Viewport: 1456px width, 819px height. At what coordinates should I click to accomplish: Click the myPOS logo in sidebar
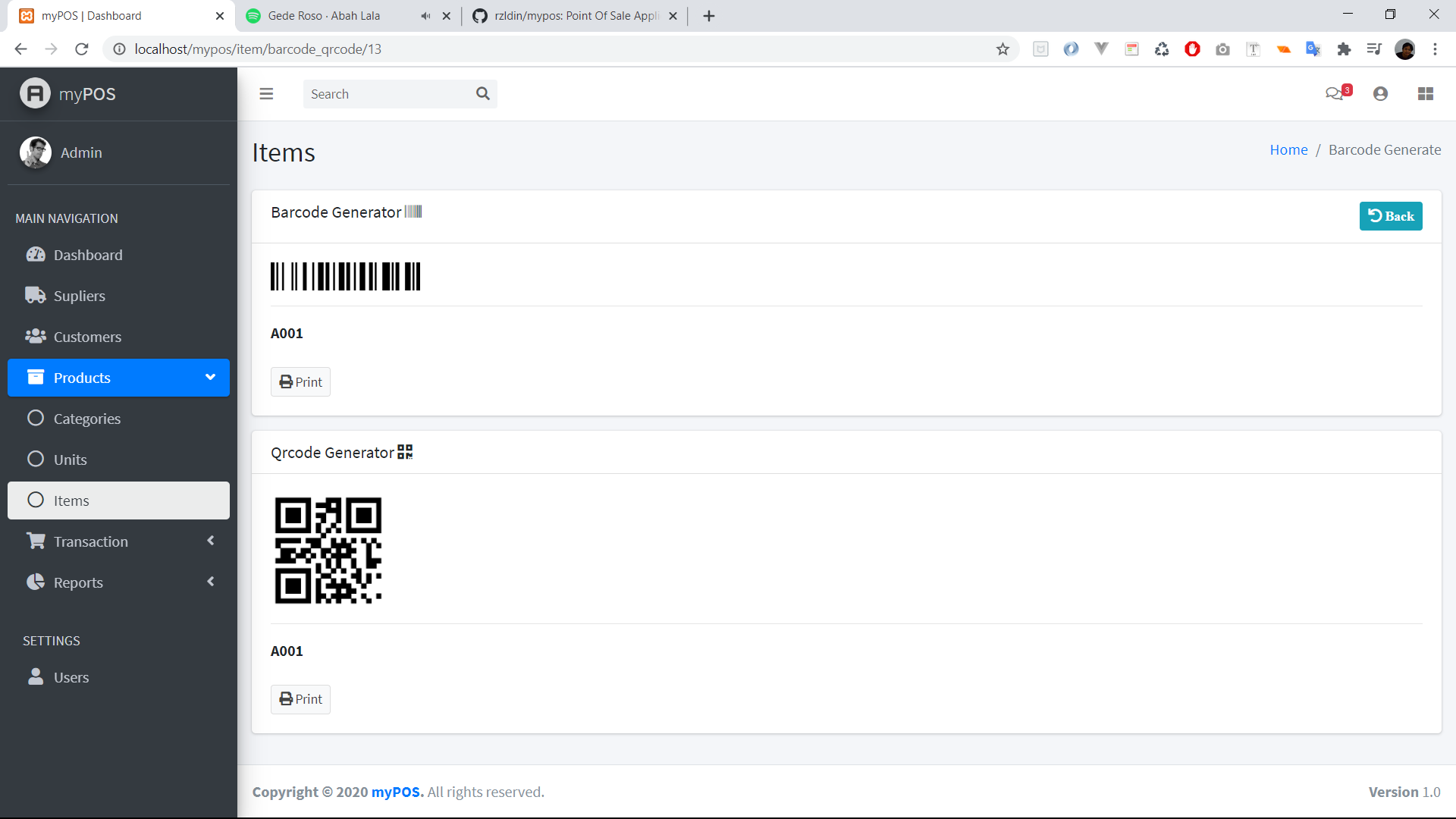pos(67,93)
